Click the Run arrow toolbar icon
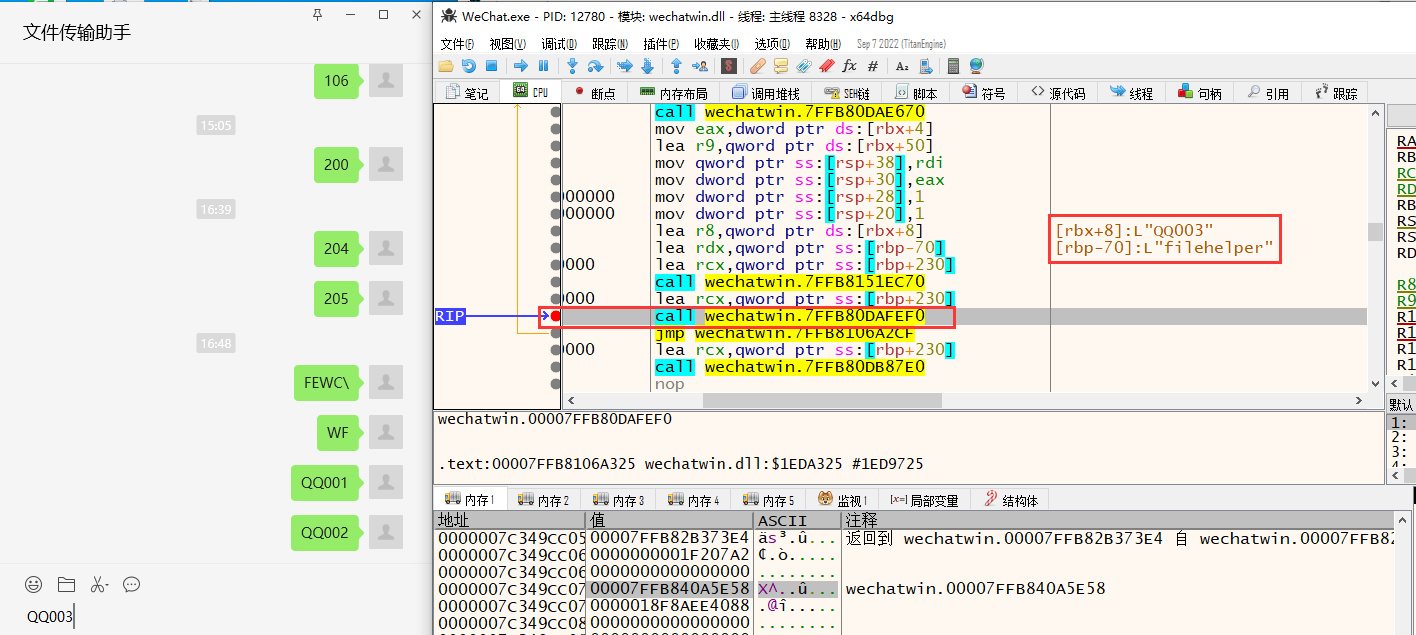Viewport: 1416px width, 635px height. pos(520,66)
